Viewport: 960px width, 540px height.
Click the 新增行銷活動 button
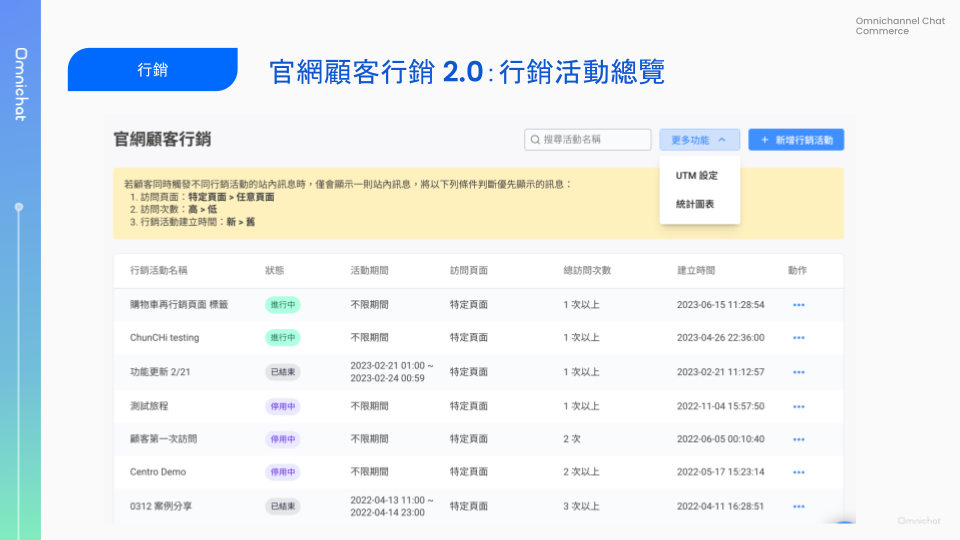796,140
